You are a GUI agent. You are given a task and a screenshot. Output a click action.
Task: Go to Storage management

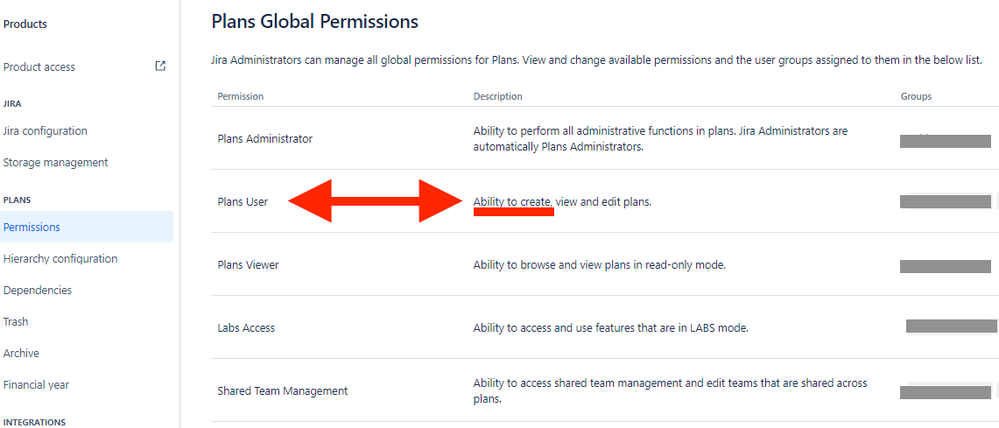(x=55, y=162)
